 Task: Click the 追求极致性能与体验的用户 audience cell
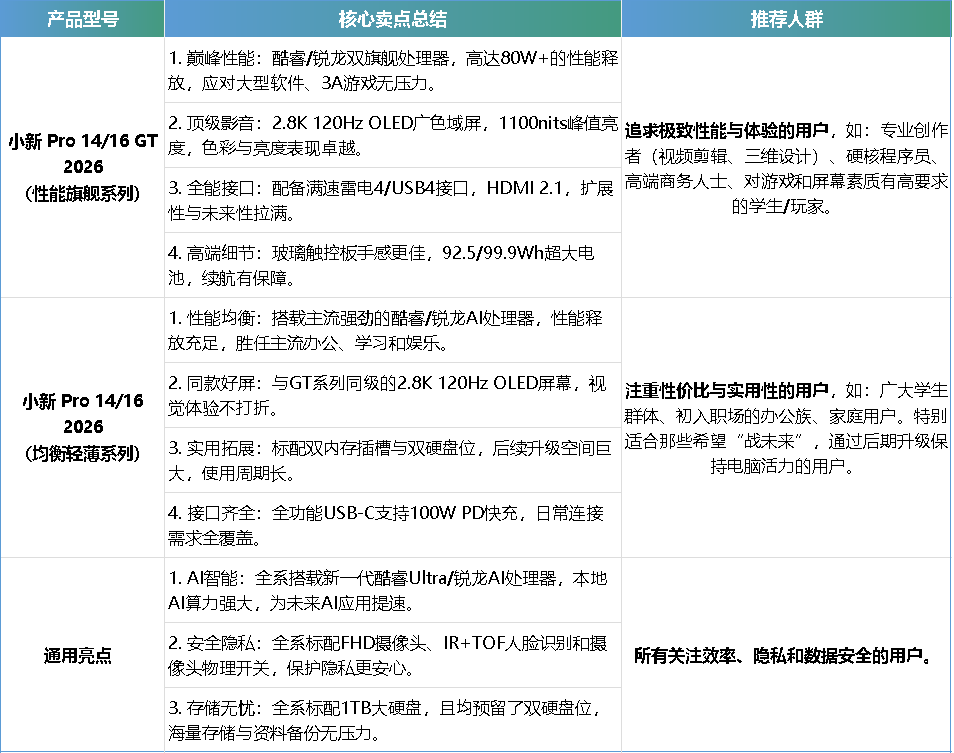pyautogui.click(x=786, y=167)
